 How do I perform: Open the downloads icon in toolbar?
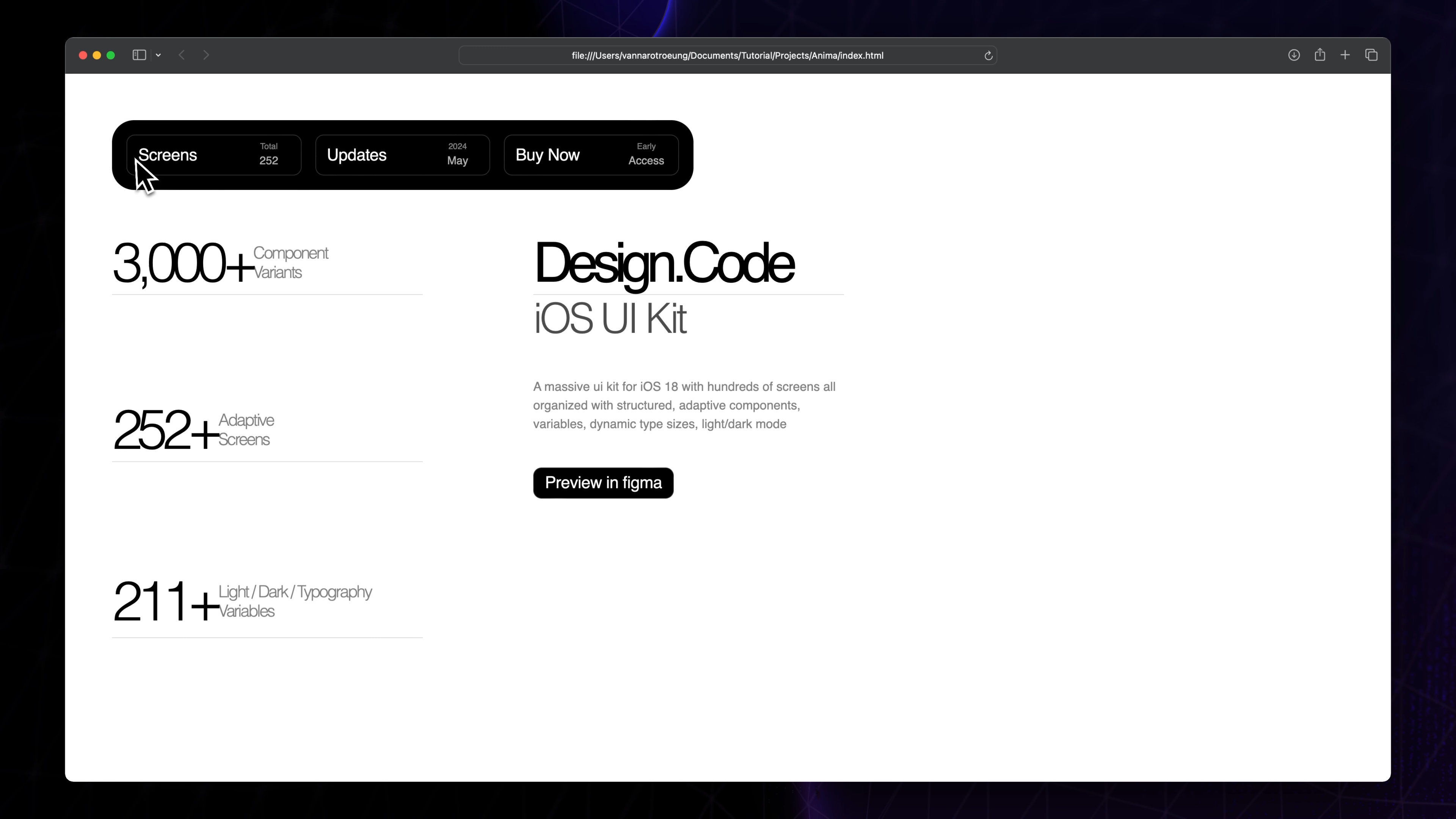click(x=1294, y=55)
